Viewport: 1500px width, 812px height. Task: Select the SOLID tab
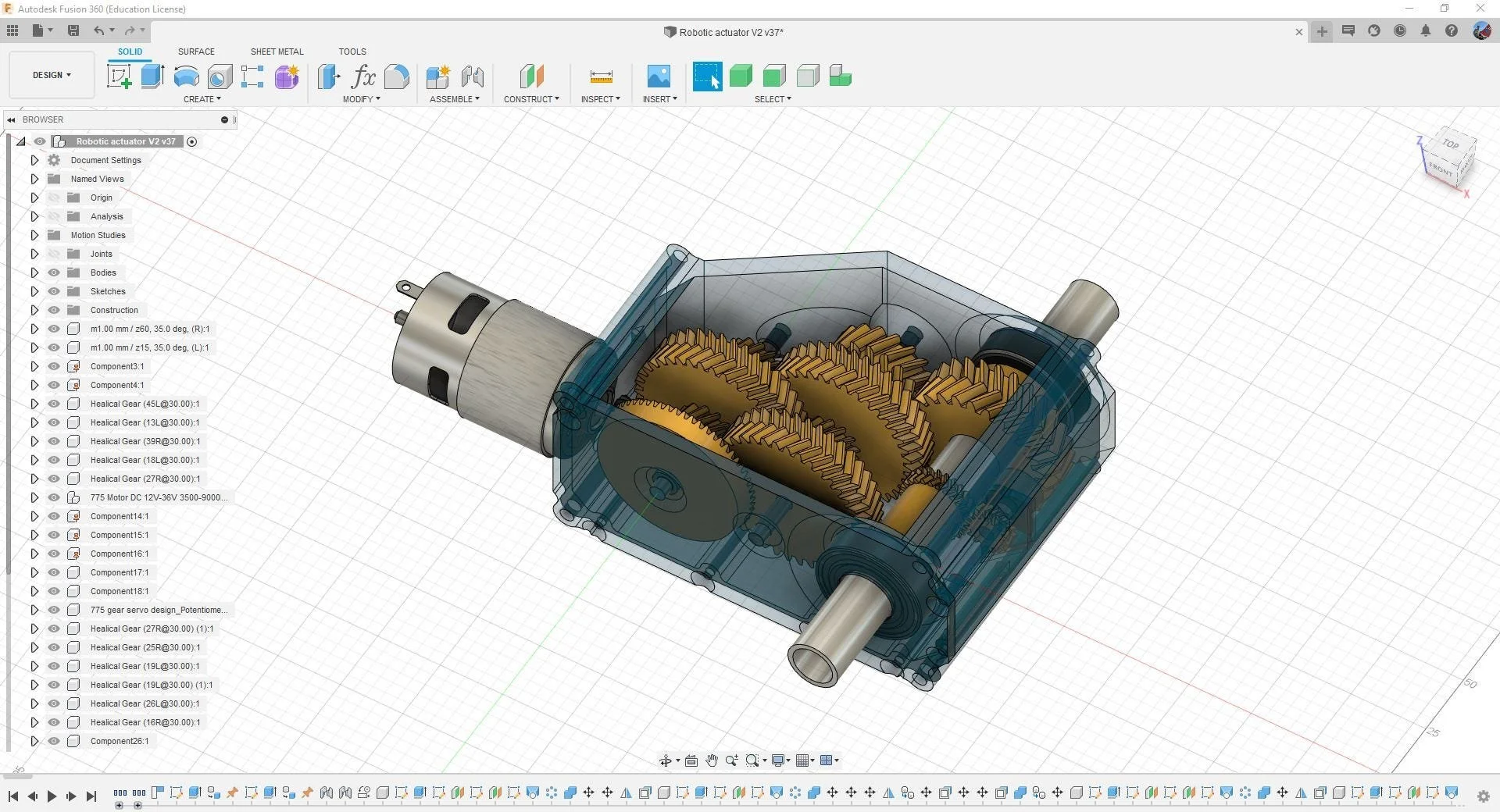click(x=130, y=52)
